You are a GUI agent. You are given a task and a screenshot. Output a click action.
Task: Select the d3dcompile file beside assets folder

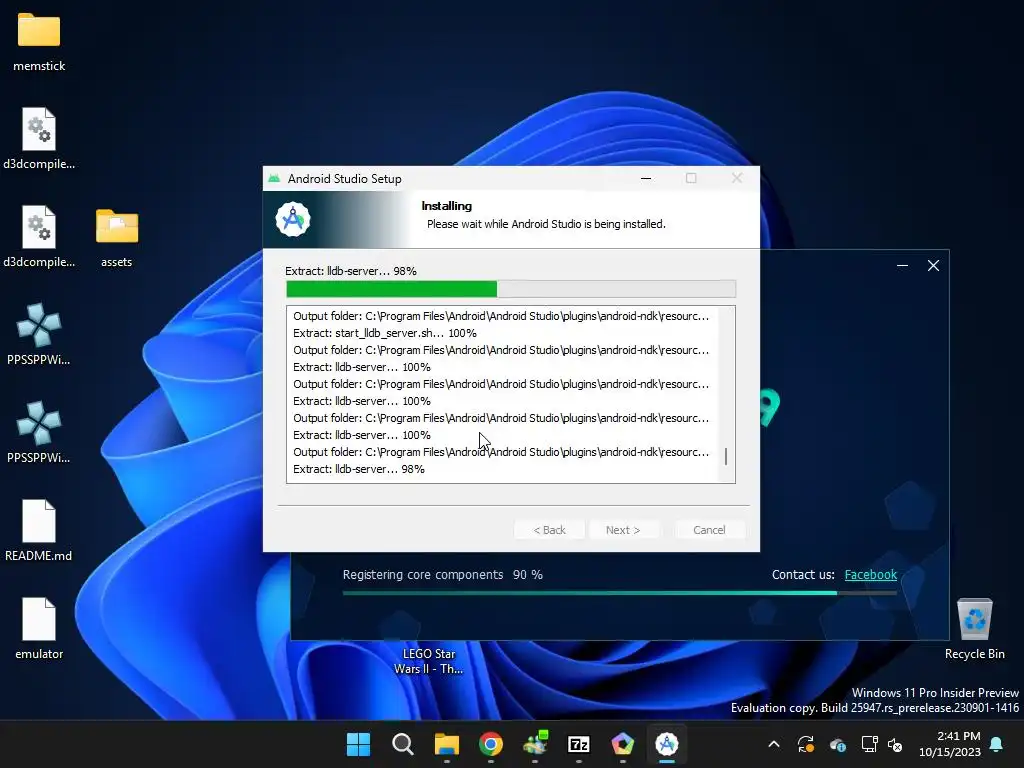coord(39,227)
